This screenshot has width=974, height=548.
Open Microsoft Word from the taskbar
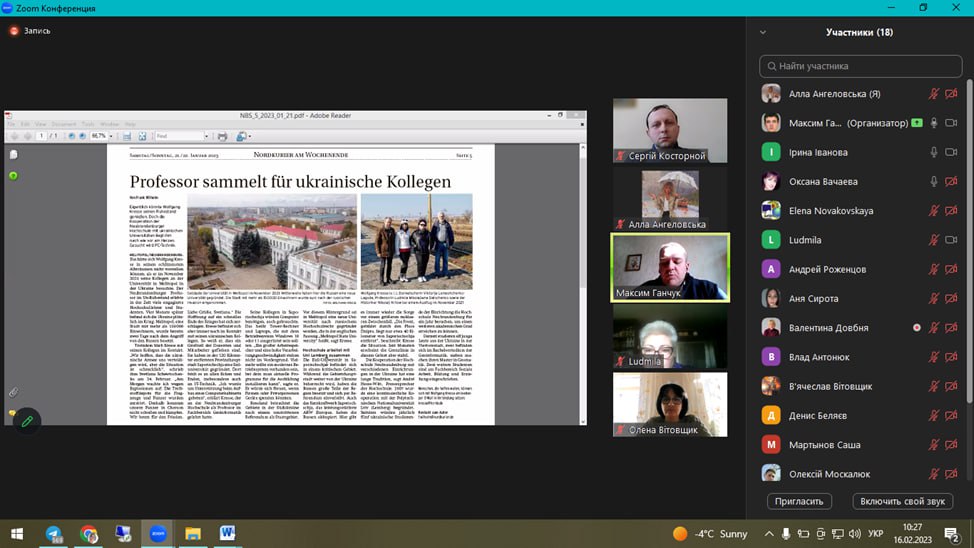tap(227, 534)
